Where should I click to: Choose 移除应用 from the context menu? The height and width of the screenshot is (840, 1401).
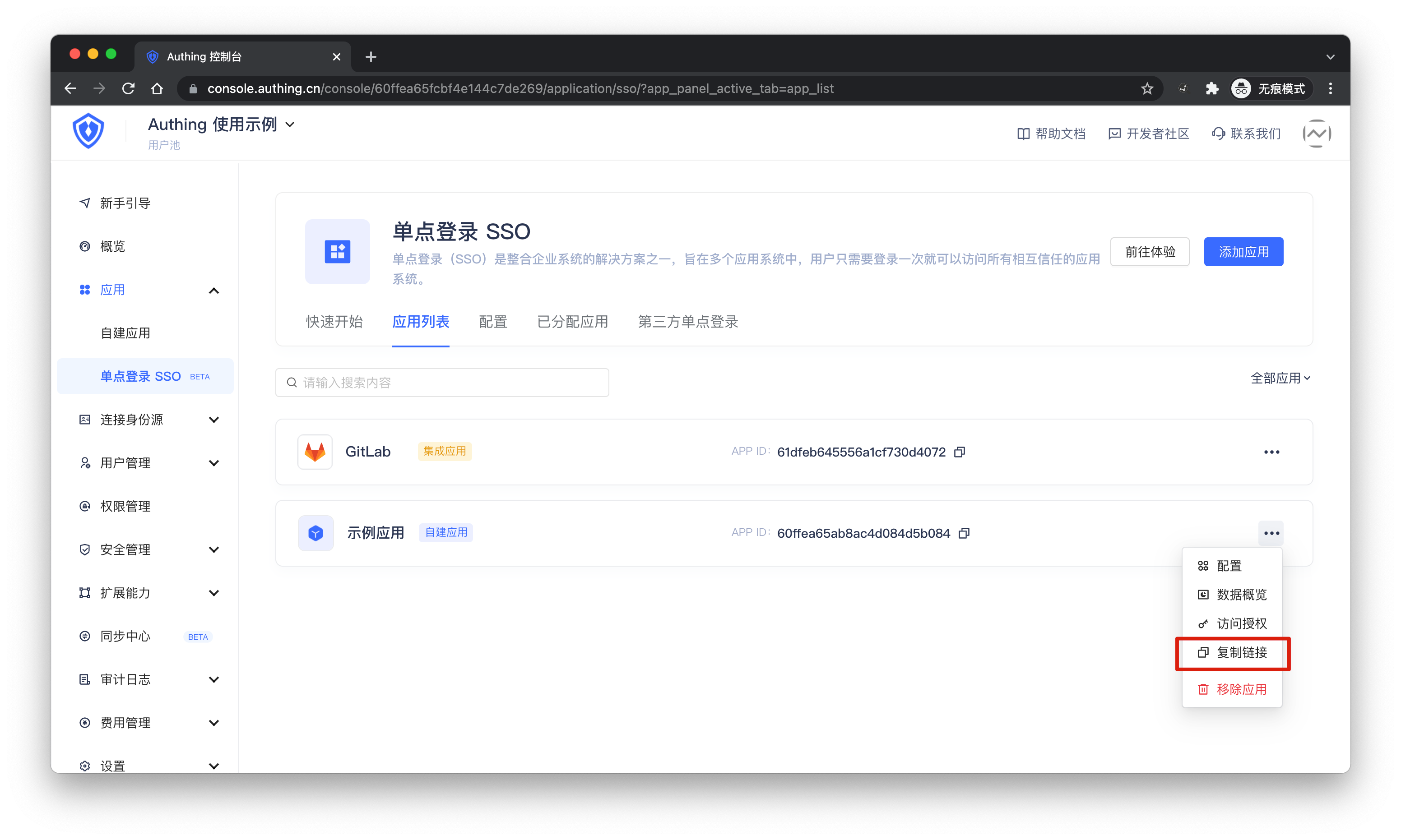coord(1231,689)
